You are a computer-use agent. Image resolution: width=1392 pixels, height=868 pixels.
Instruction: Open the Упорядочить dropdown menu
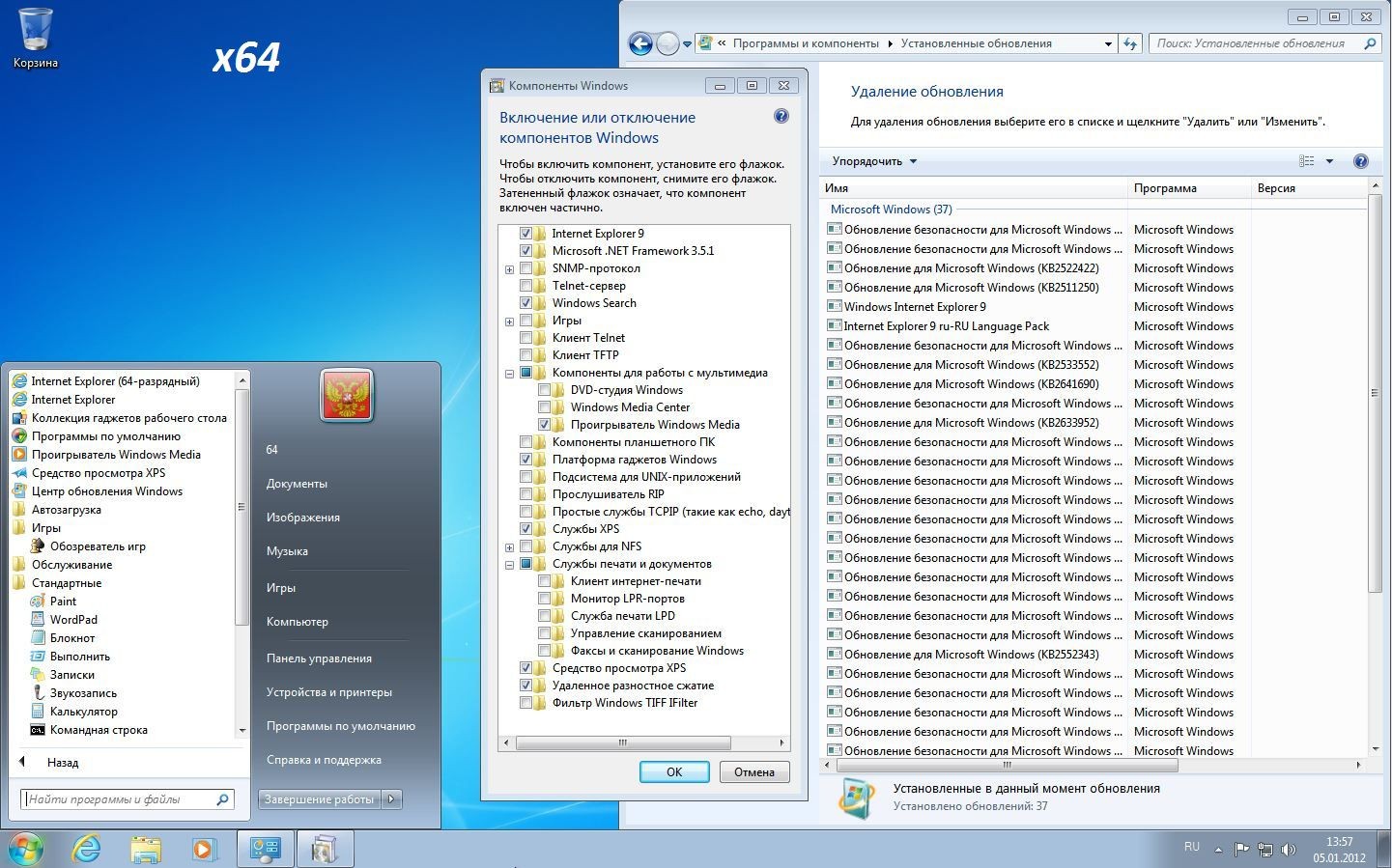pyautogui.click(x=874, y=161)
